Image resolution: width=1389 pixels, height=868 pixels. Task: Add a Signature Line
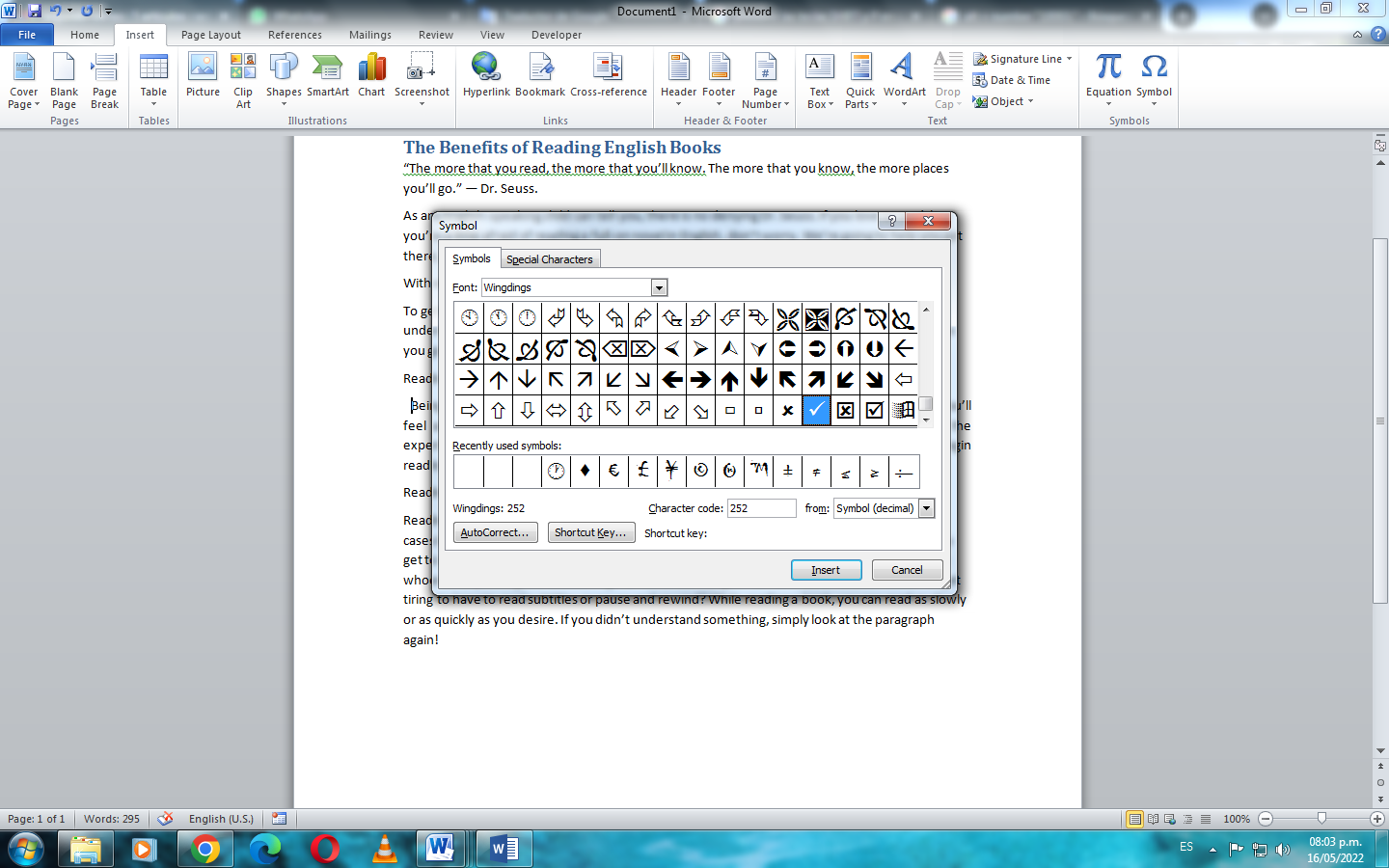(1022, 59)
